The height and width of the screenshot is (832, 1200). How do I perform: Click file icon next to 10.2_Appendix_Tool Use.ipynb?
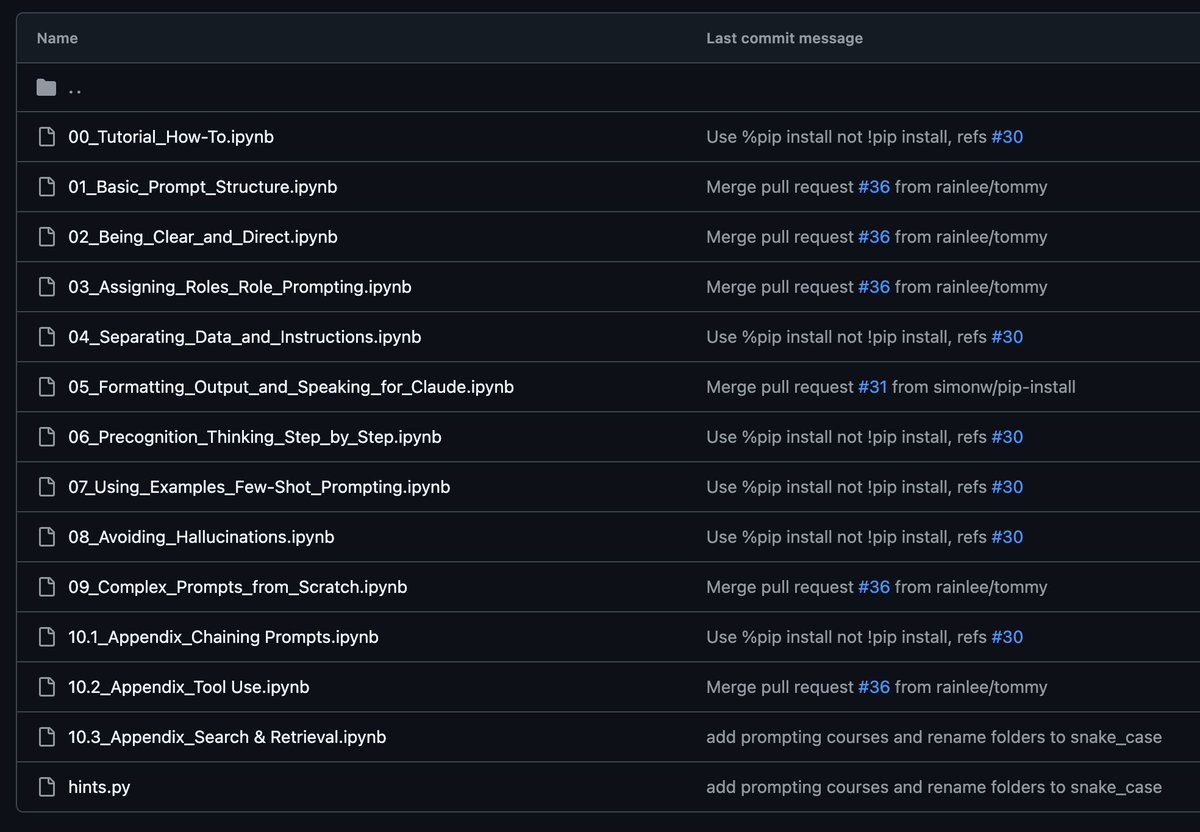coord(46,687)
